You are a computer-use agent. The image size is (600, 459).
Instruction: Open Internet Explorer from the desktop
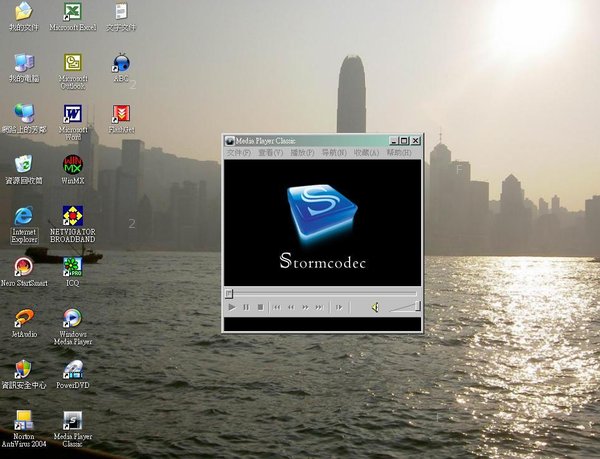[24, 225]
